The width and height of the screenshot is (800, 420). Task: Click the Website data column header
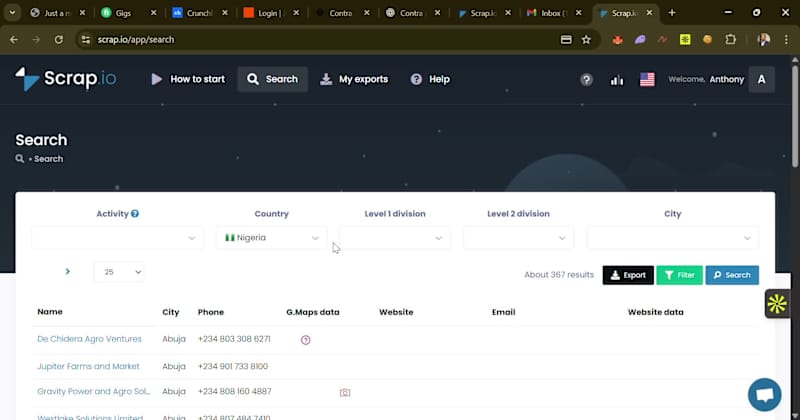tap(656, 312)
